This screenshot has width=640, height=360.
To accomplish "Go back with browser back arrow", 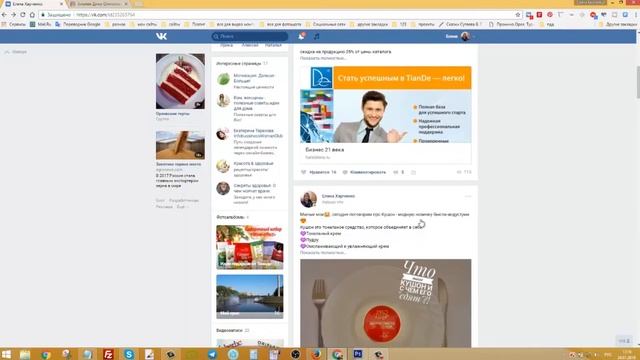I will pos(4,15).
